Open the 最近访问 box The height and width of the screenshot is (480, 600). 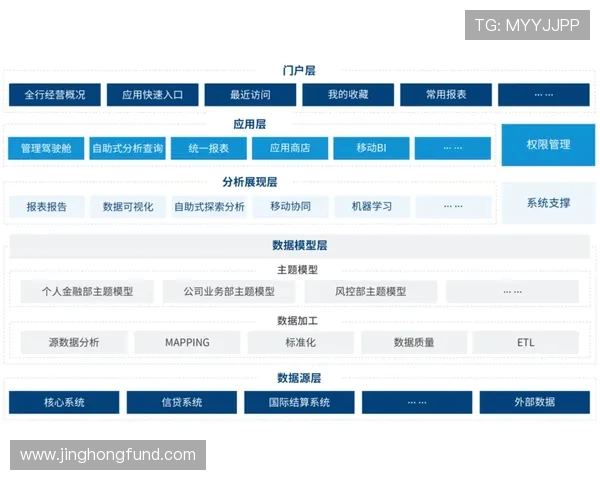pyautogui.click(x=250, y=95)
